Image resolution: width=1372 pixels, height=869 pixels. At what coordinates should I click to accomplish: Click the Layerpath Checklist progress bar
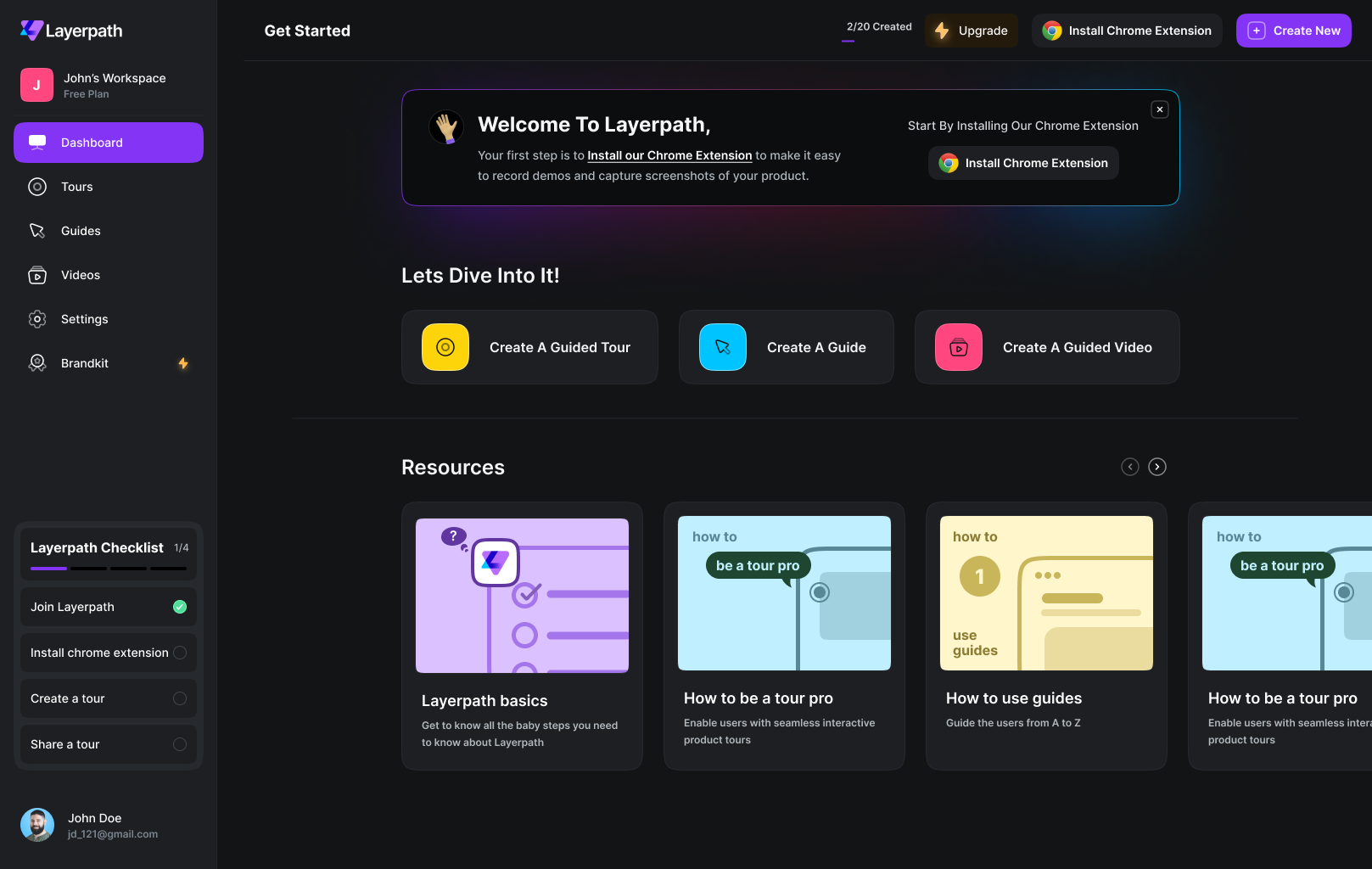click(109, 568)
